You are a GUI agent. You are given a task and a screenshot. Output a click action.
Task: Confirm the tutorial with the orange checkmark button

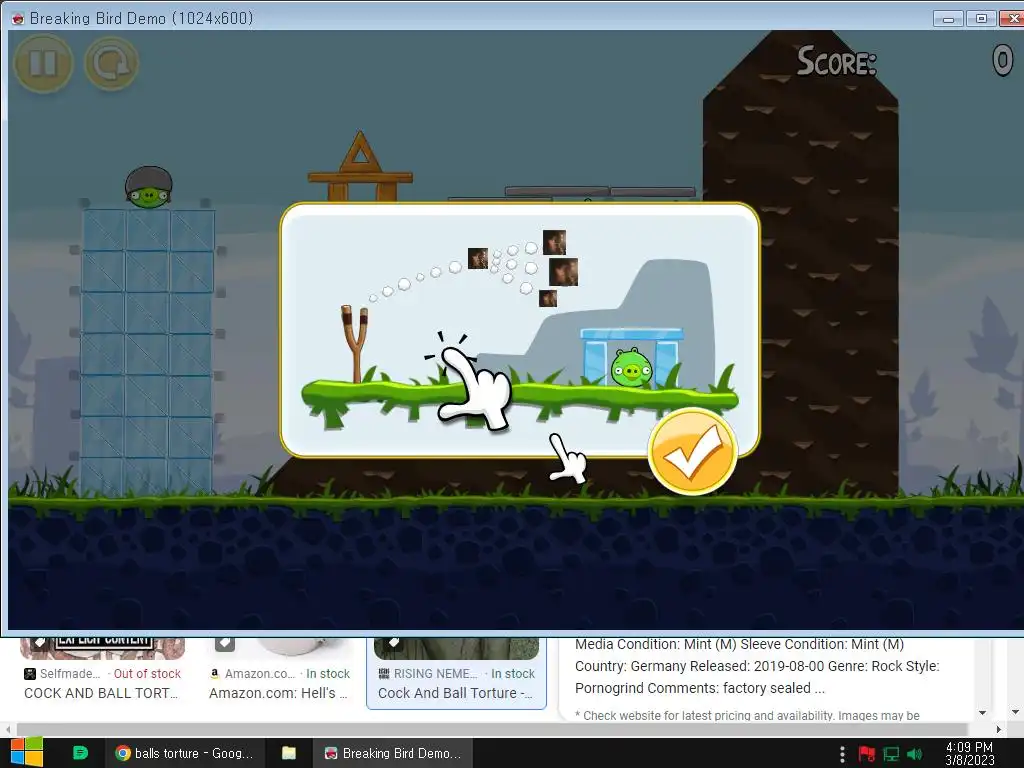tap(693, 451)
